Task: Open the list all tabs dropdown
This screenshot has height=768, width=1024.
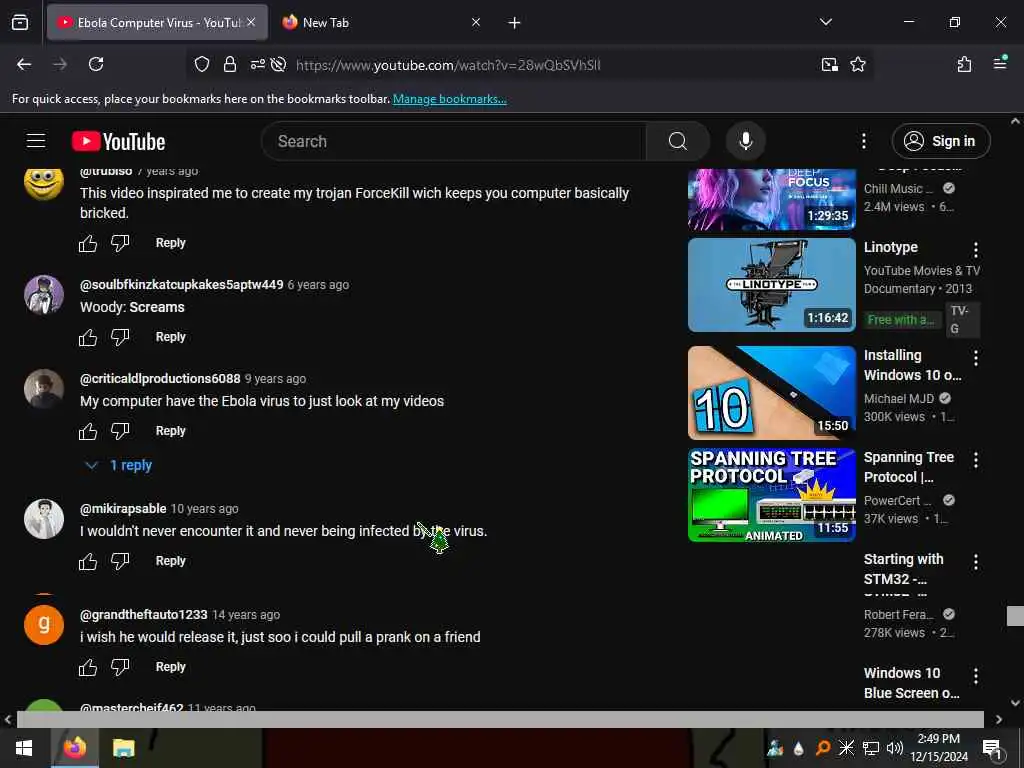Action: pyautogui.click(x=825, y=22)
